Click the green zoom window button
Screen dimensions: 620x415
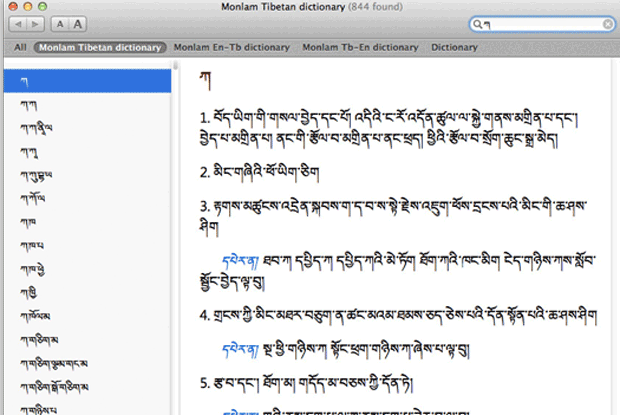[42, 6]
